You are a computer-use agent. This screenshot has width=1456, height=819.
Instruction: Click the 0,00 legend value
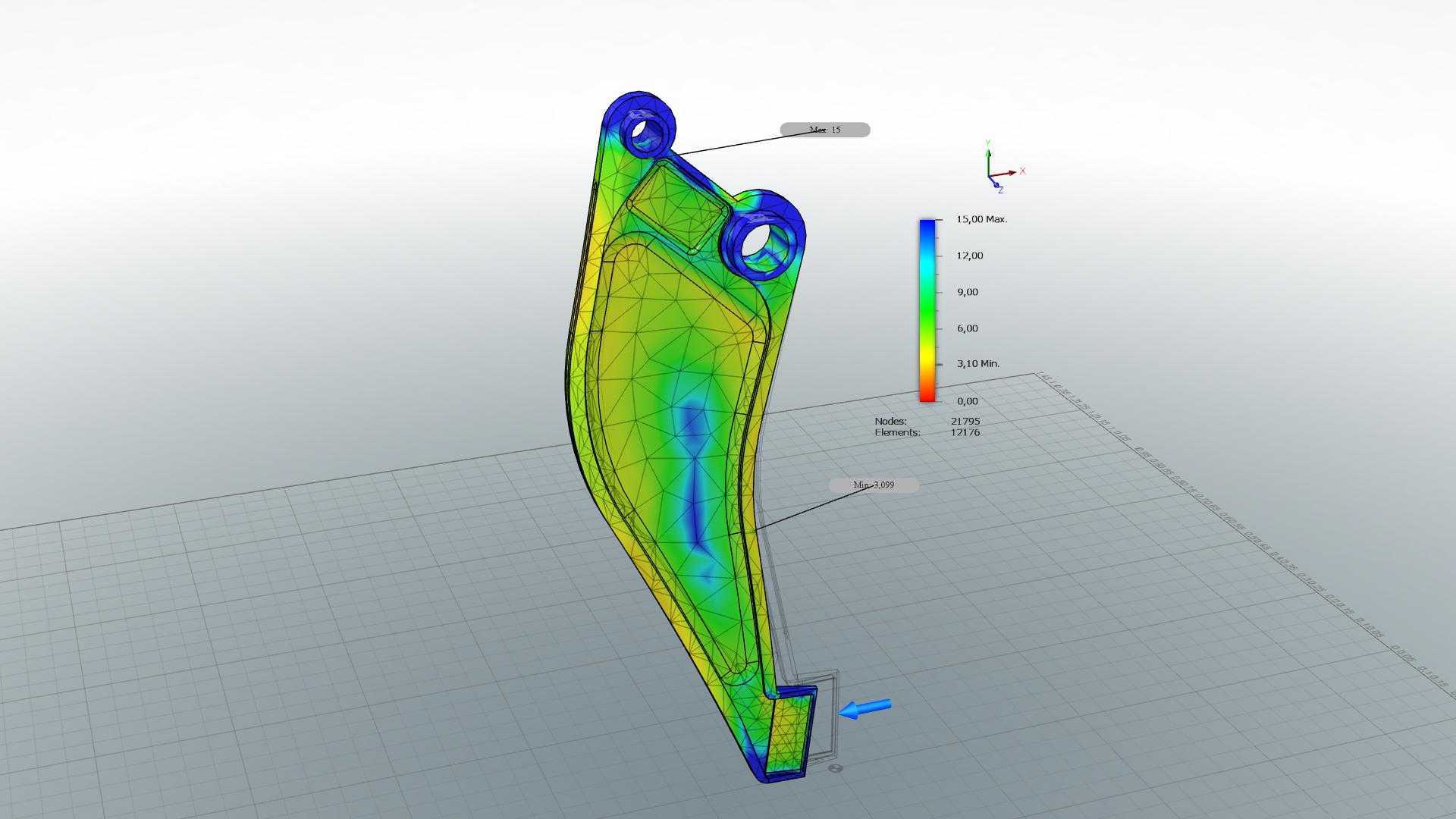coord(967,401)
